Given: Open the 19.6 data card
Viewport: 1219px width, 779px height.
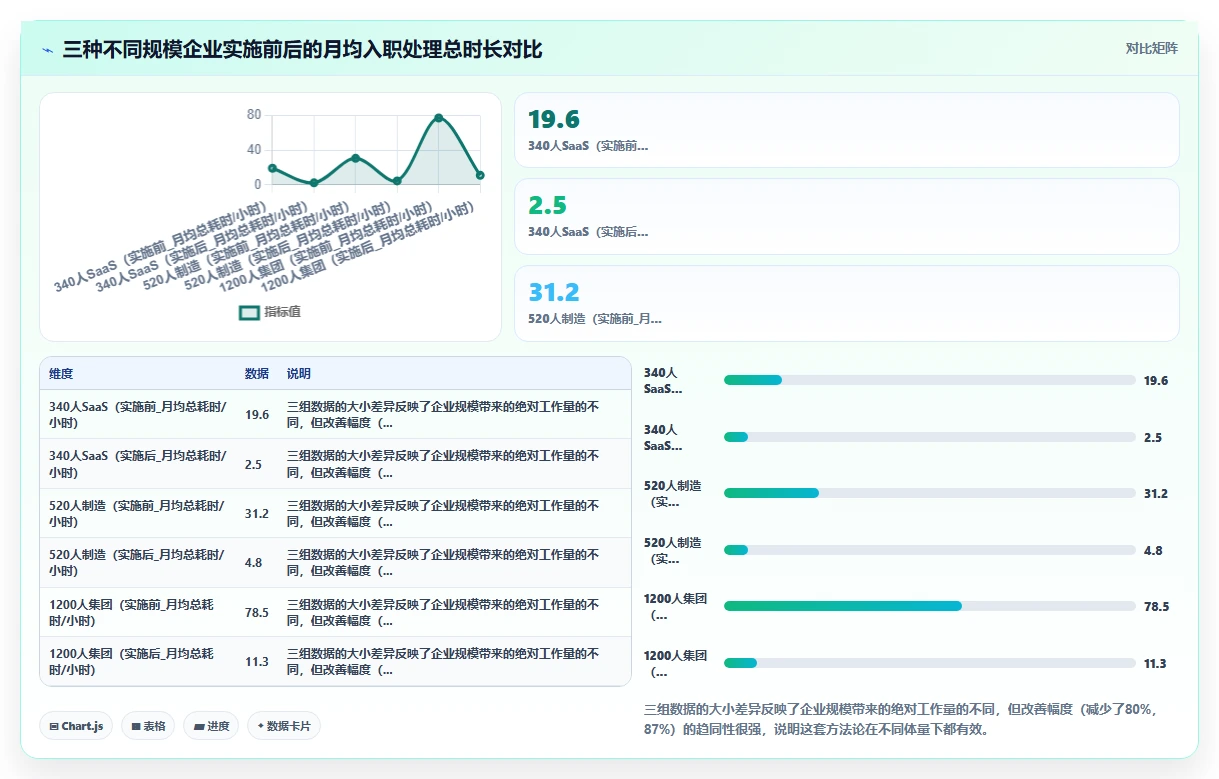Looking at the screenshot, I should tap(846, 130).
